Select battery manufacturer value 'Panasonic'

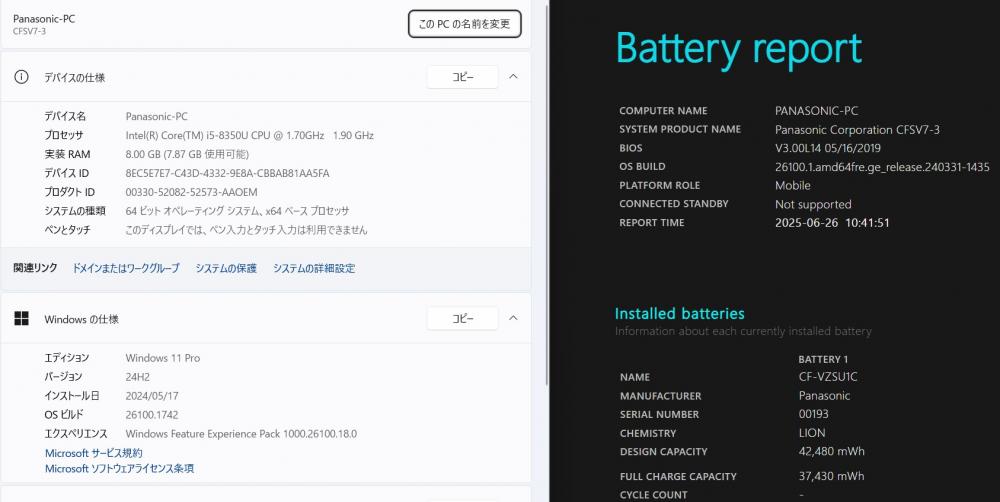(x=824, y=395)
